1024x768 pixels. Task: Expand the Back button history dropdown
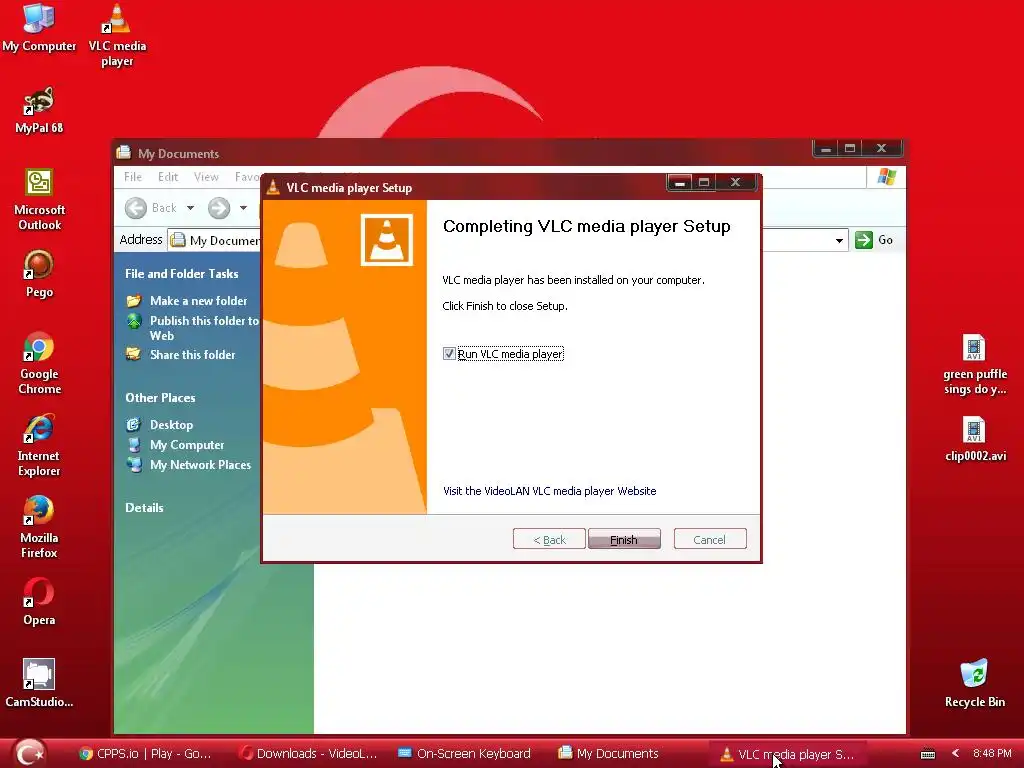click(x=190, y=208)
